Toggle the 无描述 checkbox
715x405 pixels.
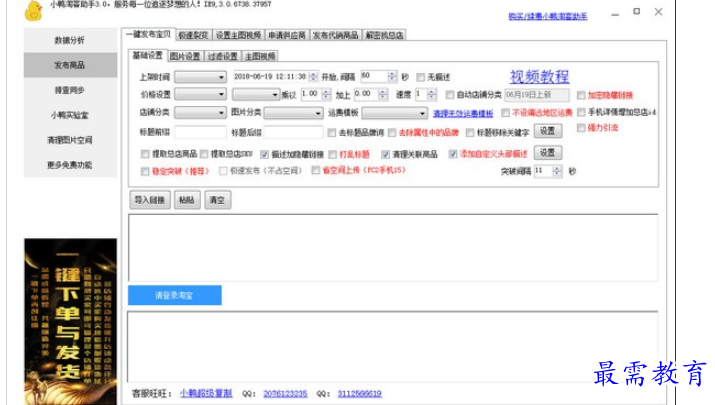[420, 77]
